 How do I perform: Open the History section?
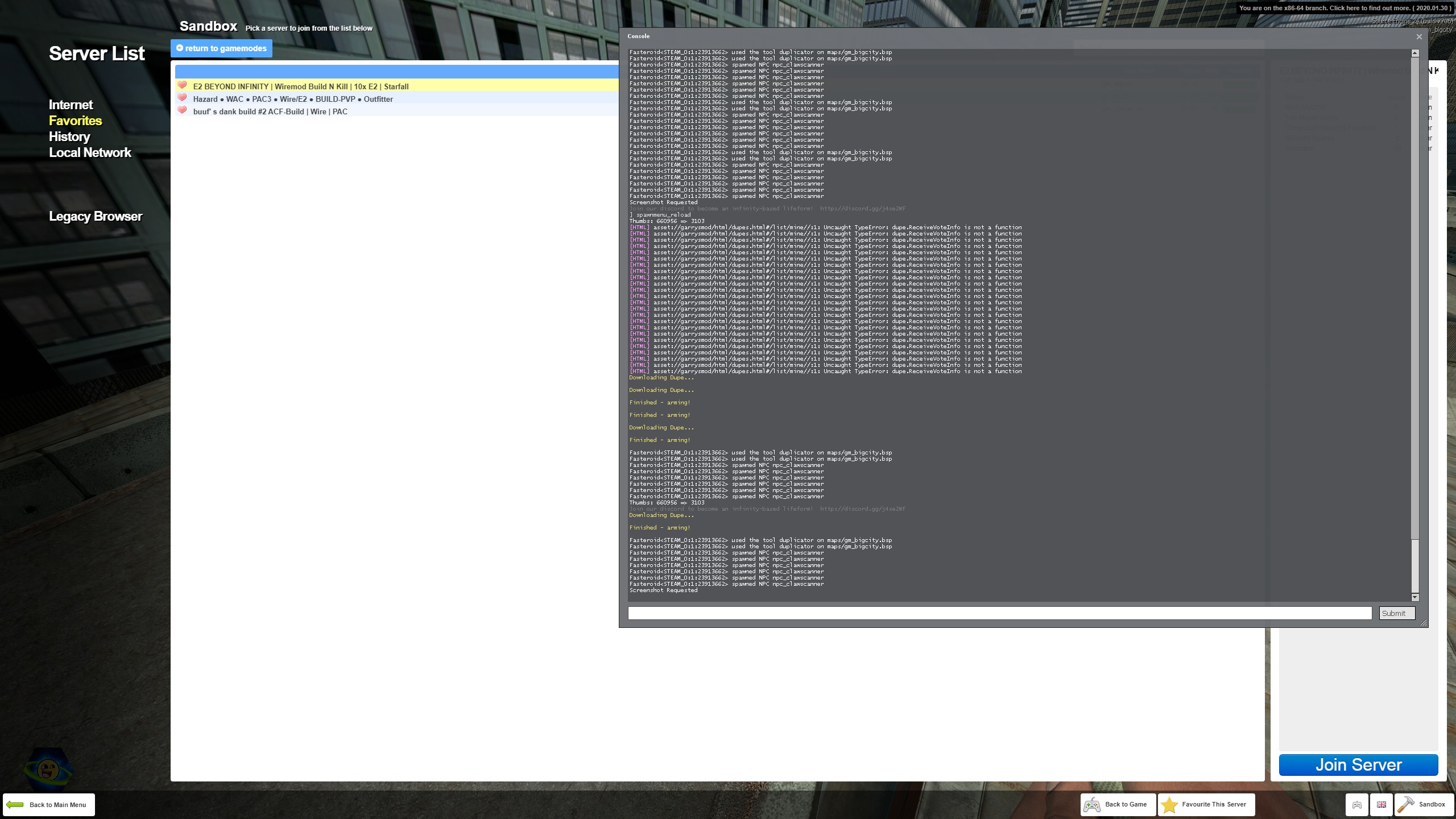pos(69,136)
